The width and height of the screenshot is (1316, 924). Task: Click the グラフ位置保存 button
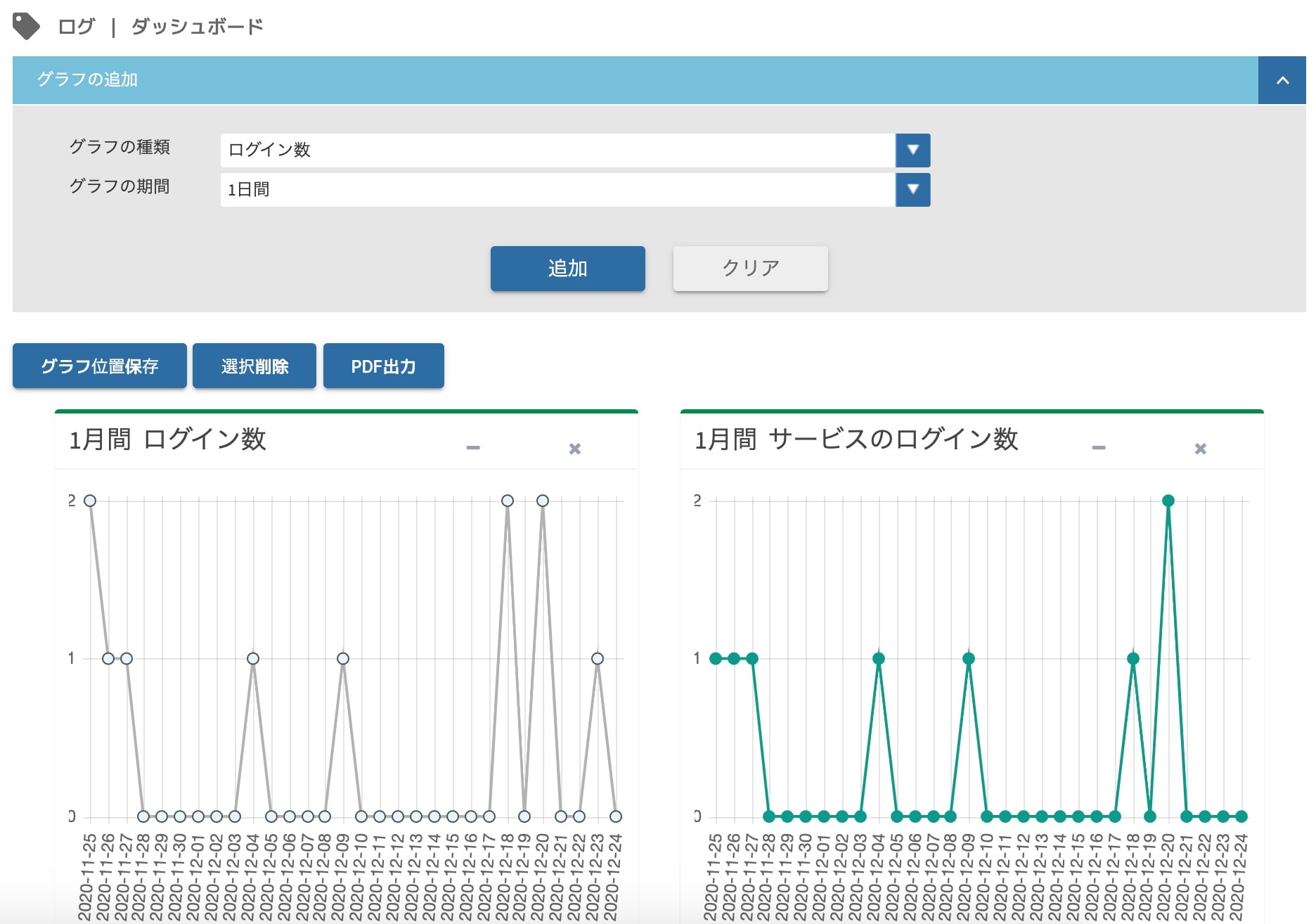click(100, 366)
